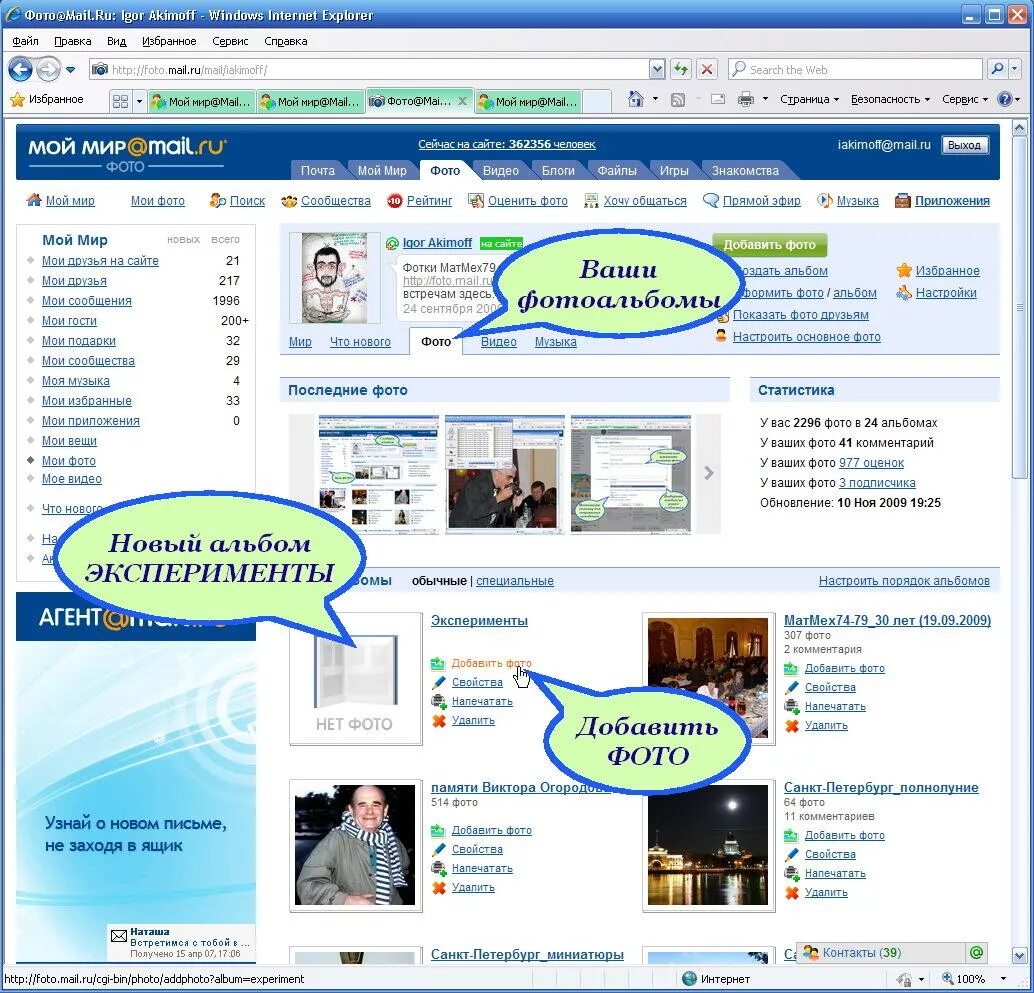
Task: Open the Мои сообщения link
Action: pyautogui.click(x=87, y=301)
